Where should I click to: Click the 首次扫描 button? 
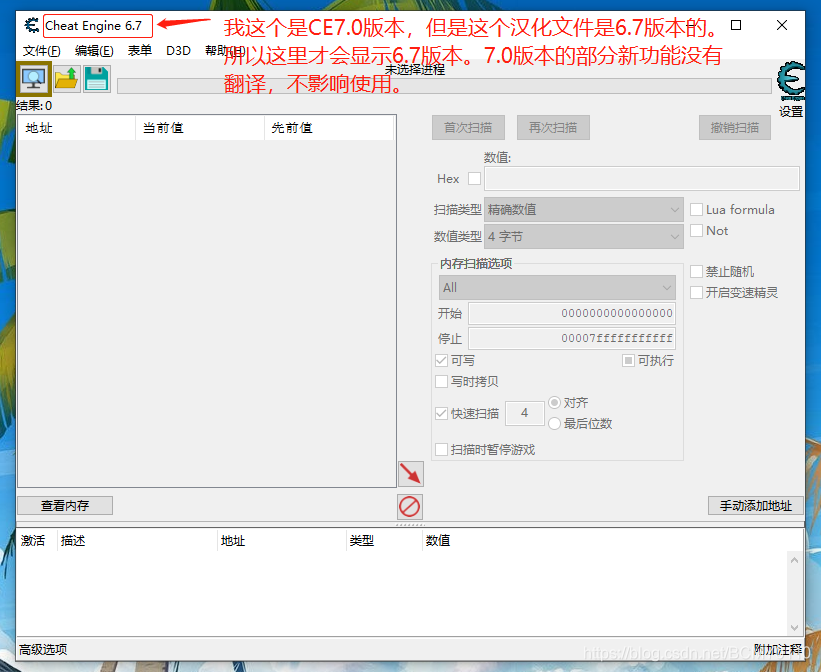[468, 127]
